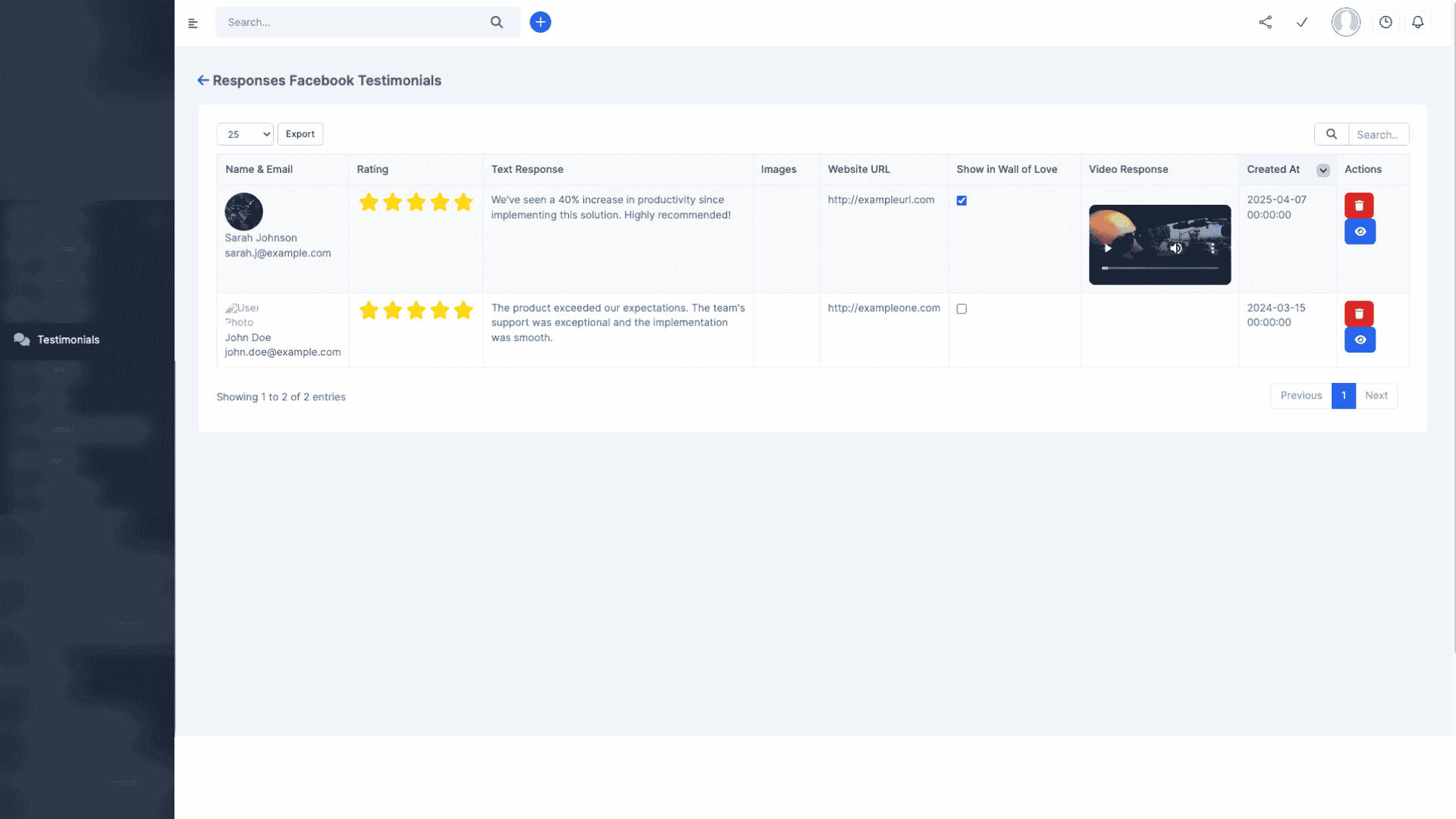
Task: Open the http://exampleurl.com link
Action: point(880,200)
